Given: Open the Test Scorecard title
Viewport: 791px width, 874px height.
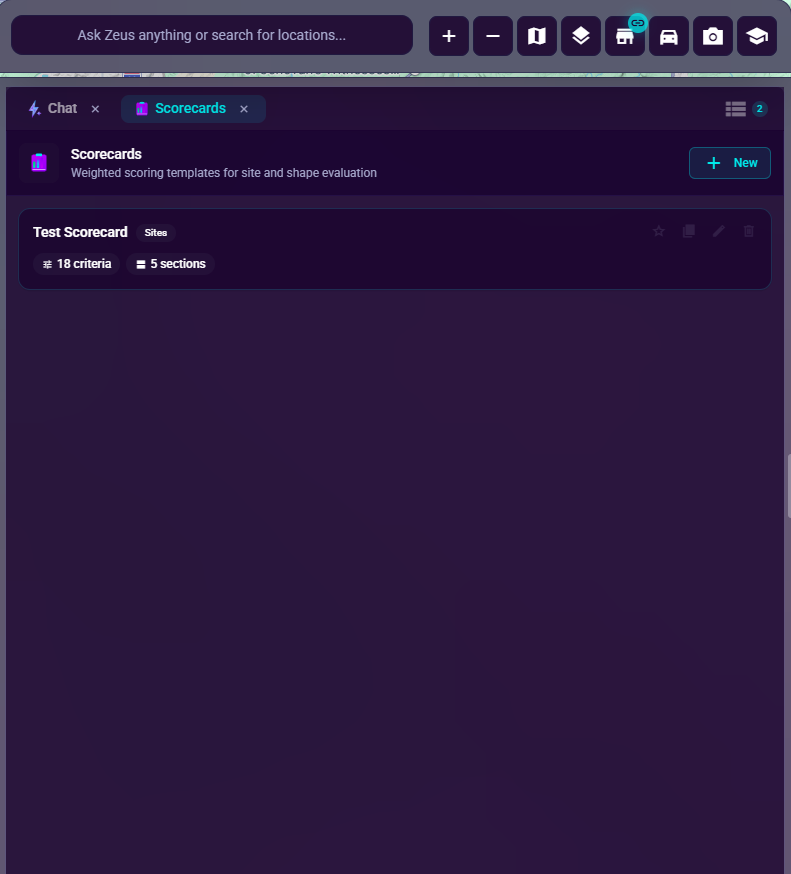Looking at the screenshot, I should (x=80, y=232).
